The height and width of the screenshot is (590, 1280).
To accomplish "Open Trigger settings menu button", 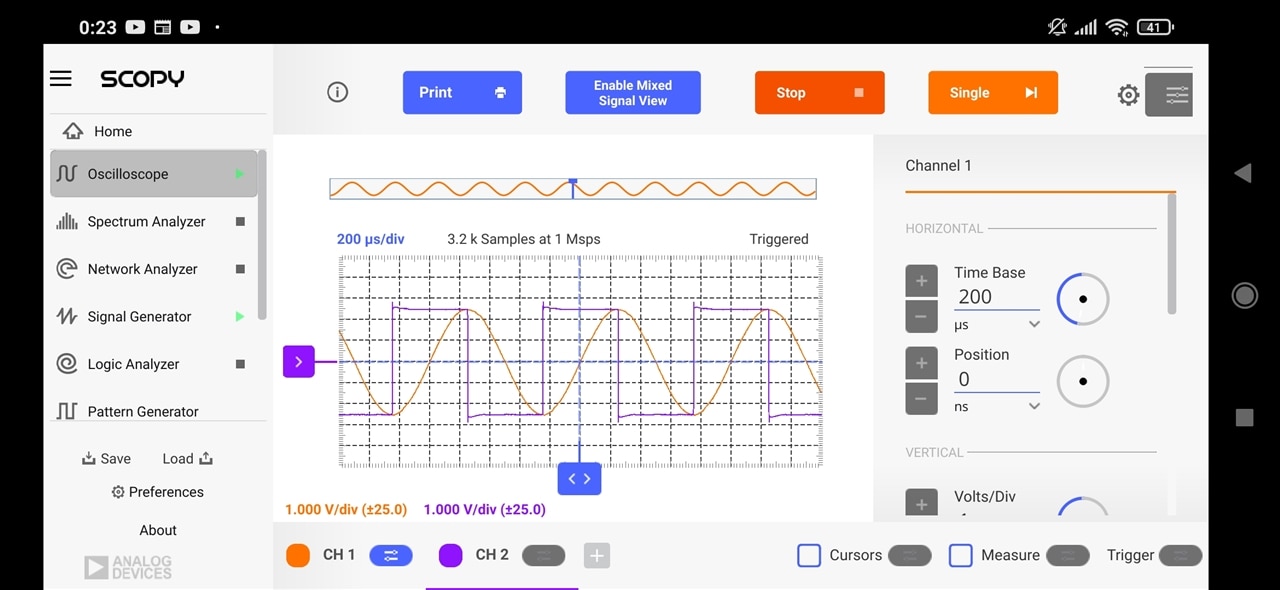I will coord(1181,555).
